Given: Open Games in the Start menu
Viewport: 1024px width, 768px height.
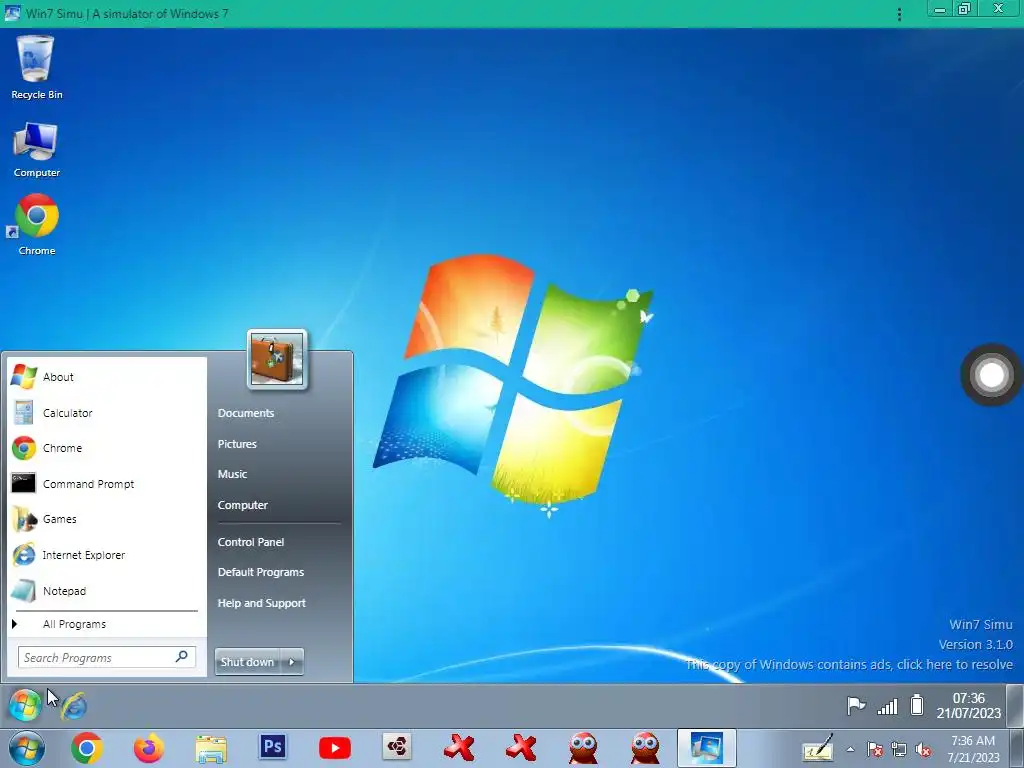Looking at the screenshot, I should point(104,519).
